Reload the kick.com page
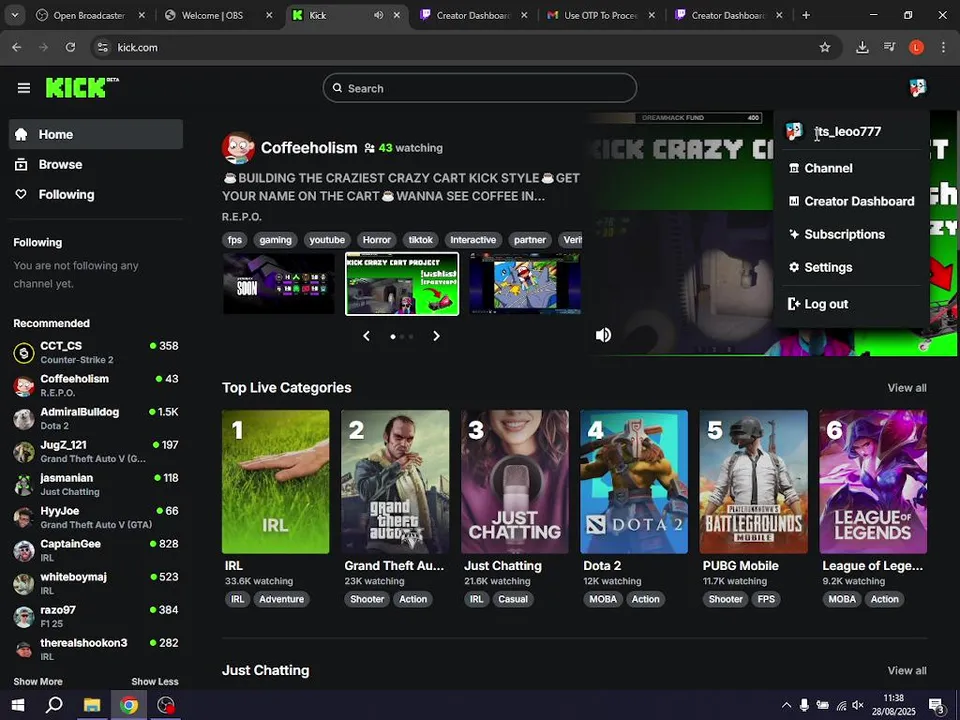The width and height of the screenshot is (960, 720). (x=70, y=47)
